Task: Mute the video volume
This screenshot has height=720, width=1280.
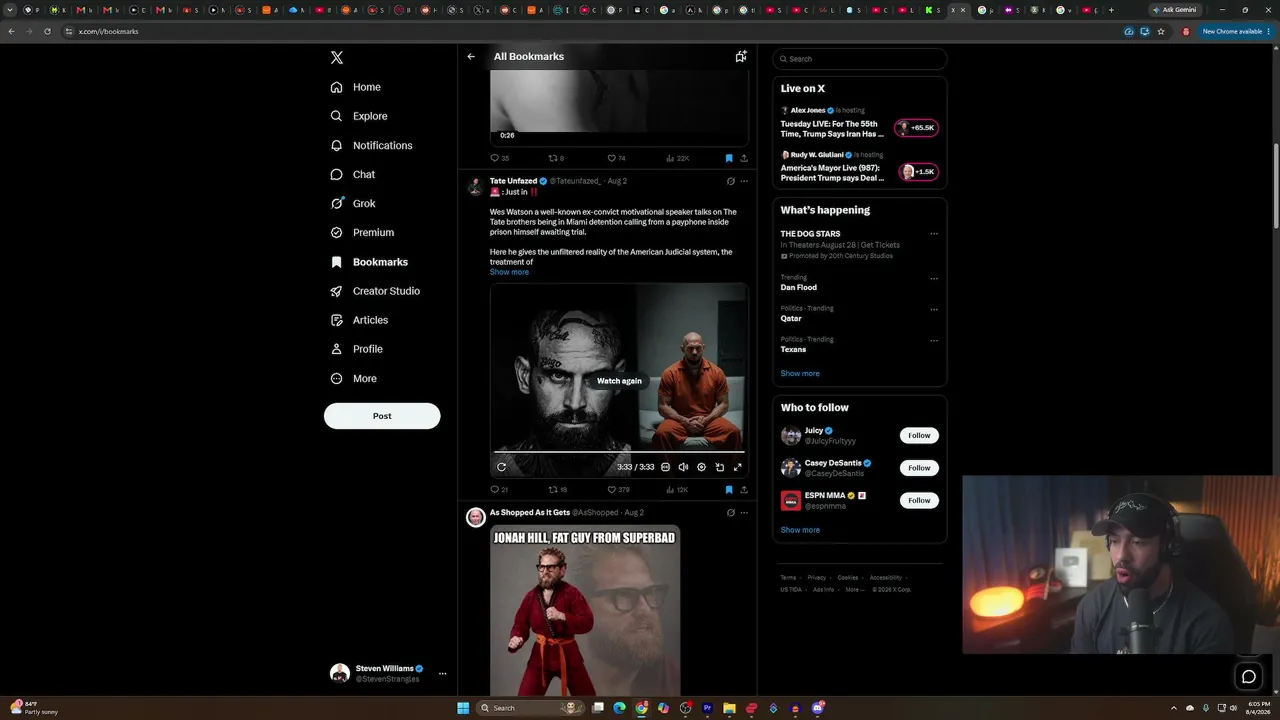Action: [x=683, y=467]
